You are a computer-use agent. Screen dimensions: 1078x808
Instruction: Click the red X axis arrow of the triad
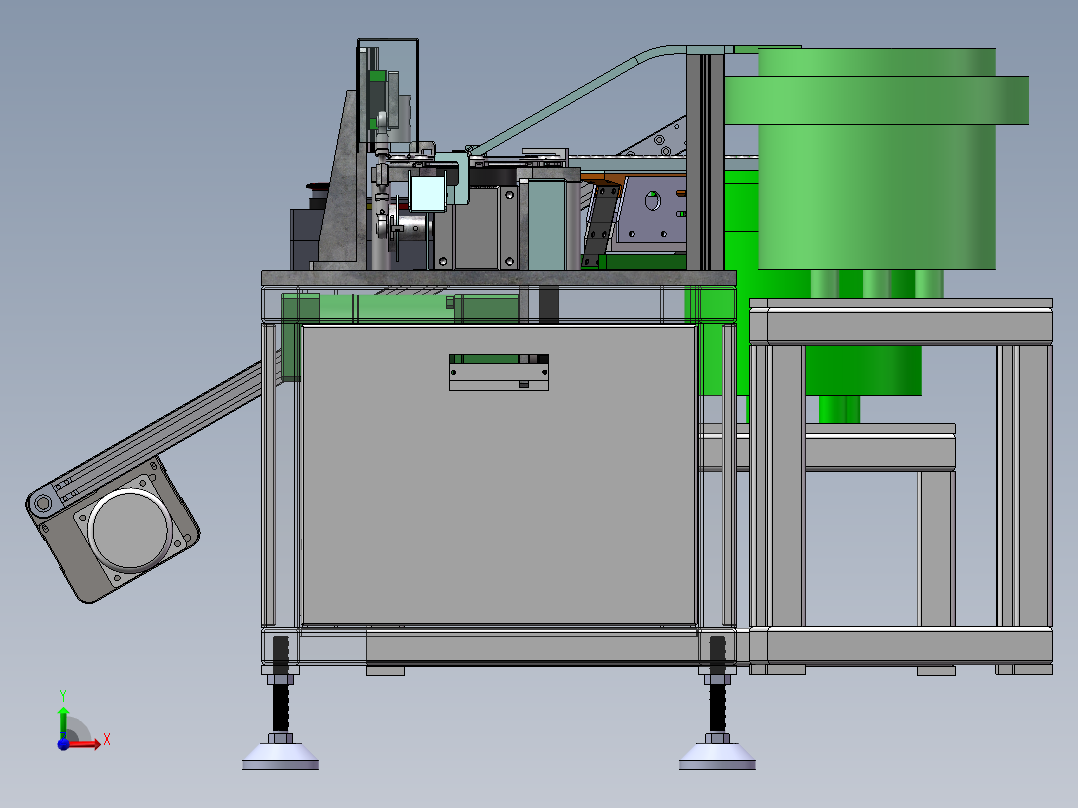click(84, 744)
